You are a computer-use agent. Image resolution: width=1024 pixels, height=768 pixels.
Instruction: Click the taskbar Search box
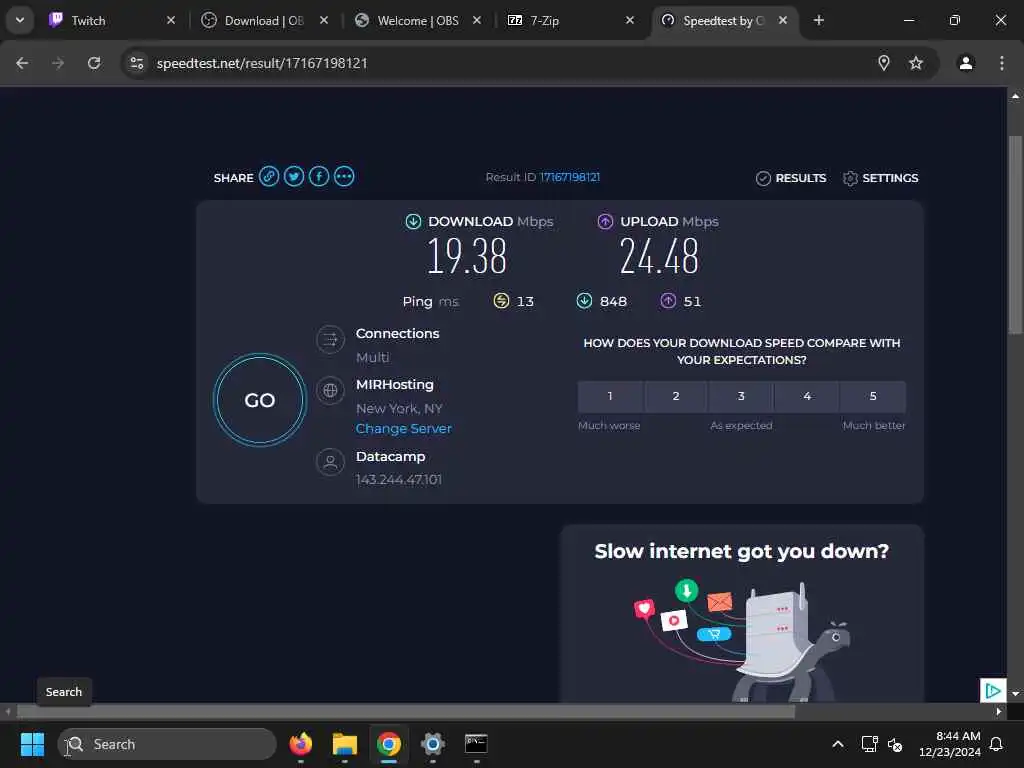167,744
